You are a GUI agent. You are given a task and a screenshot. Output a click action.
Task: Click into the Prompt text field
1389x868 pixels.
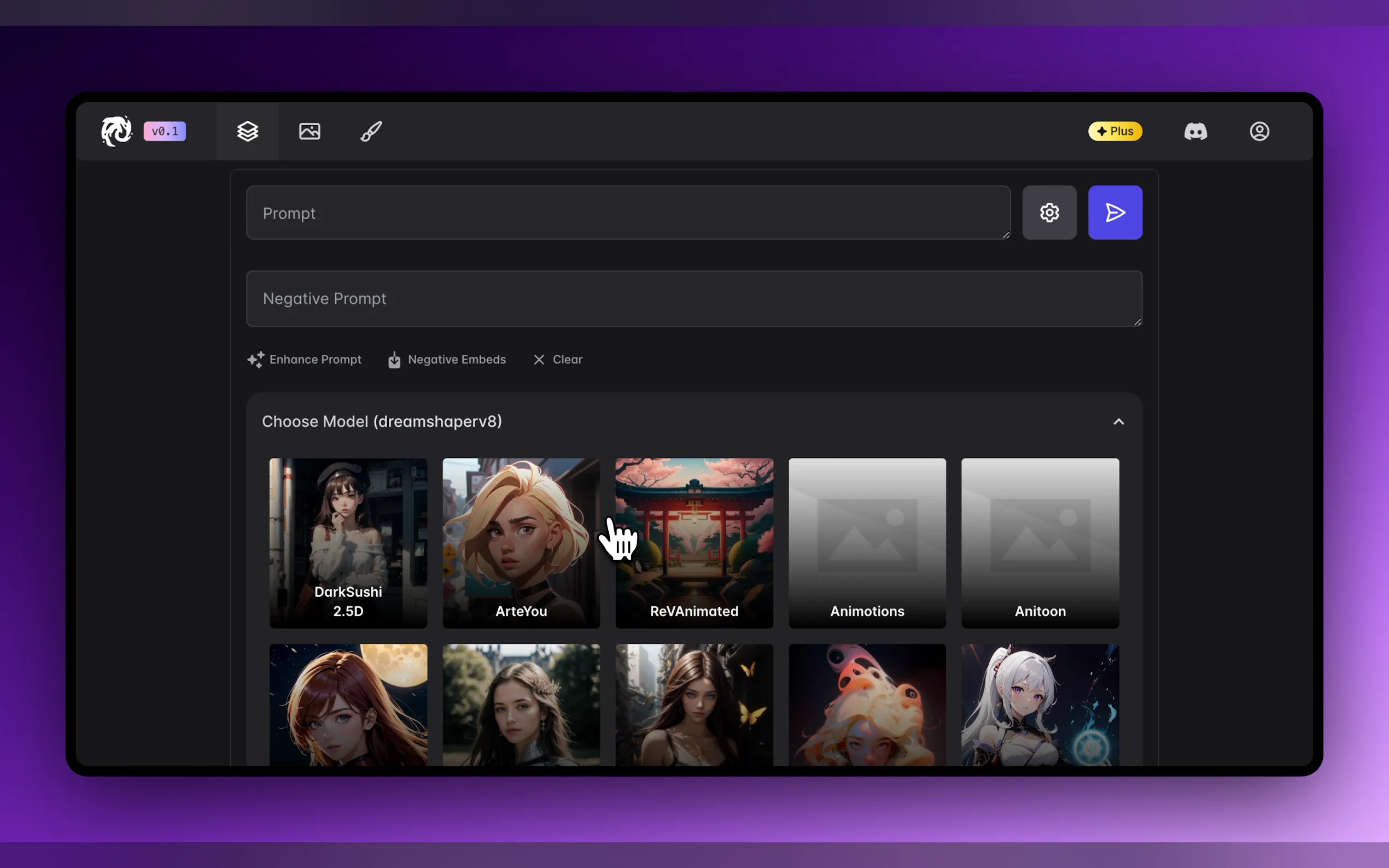[628, 213]
